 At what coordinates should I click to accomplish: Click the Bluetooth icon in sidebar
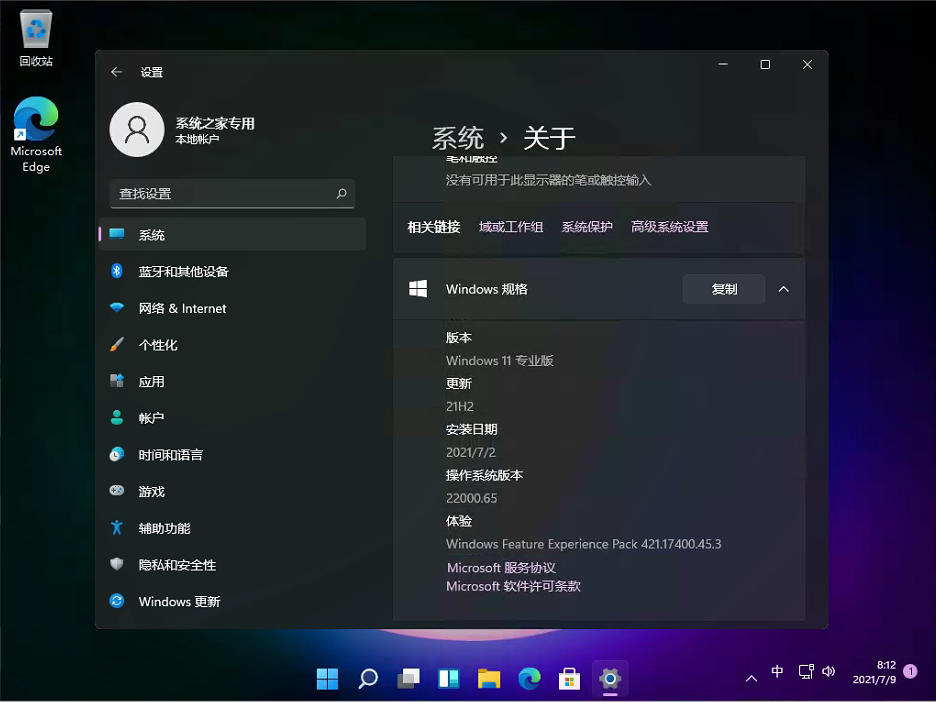(117, 271)
